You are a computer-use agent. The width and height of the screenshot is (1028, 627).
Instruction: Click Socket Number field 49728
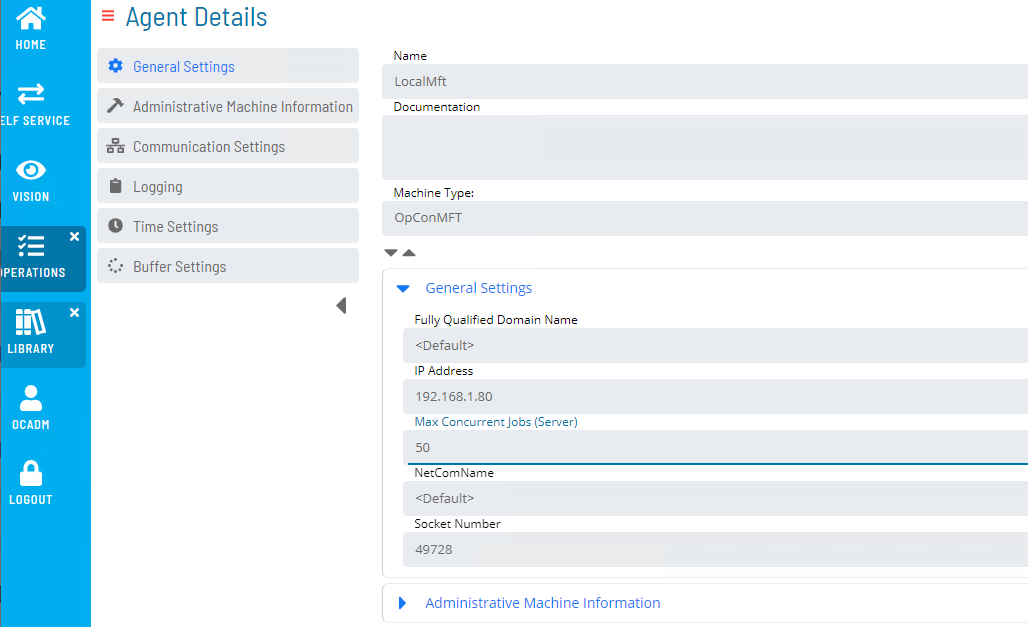click(715, 550)
